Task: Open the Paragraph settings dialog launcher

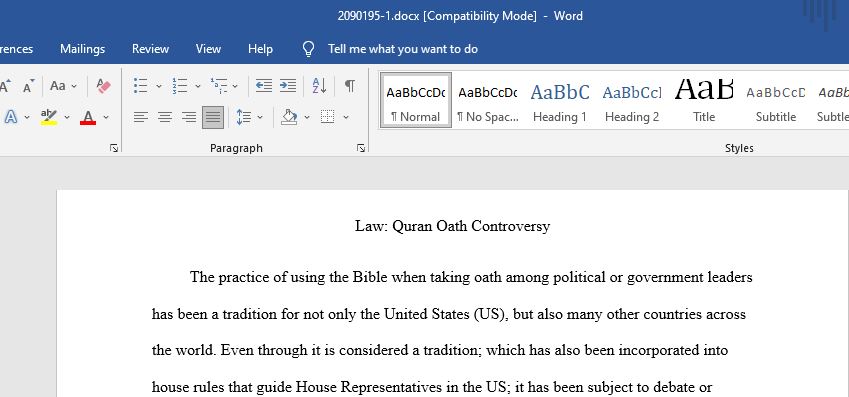Action: point(361,148)
